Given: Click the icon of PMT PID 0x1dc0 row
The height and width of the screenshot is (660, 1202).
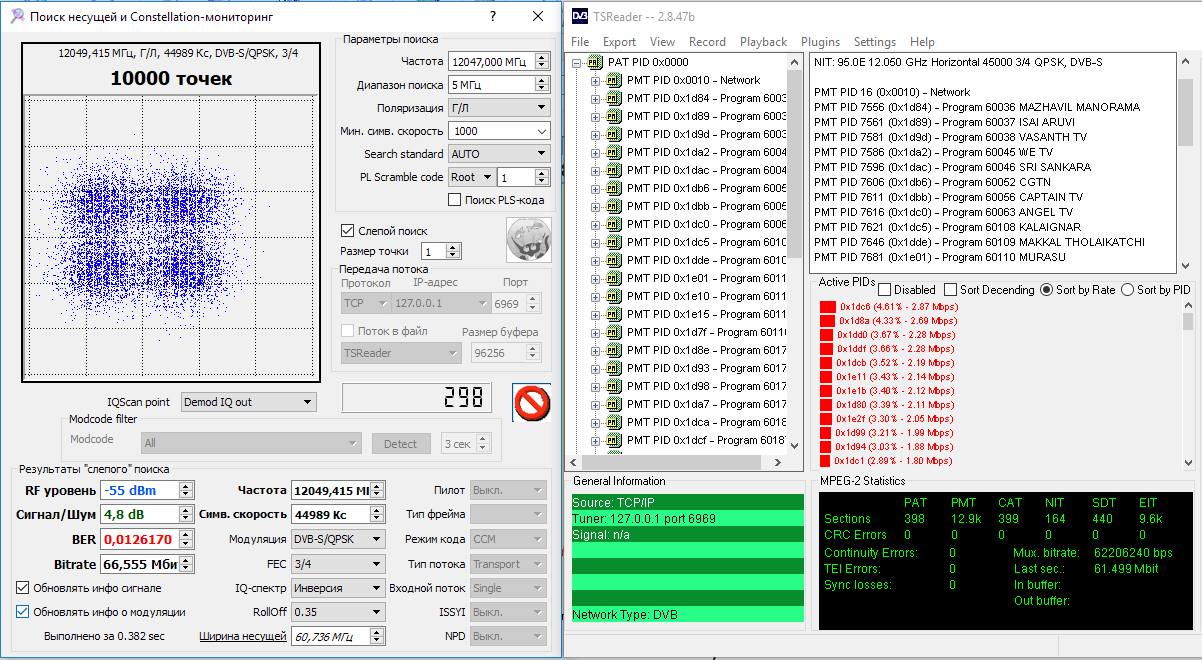Looking at the screenshot, I should (614, 224).
